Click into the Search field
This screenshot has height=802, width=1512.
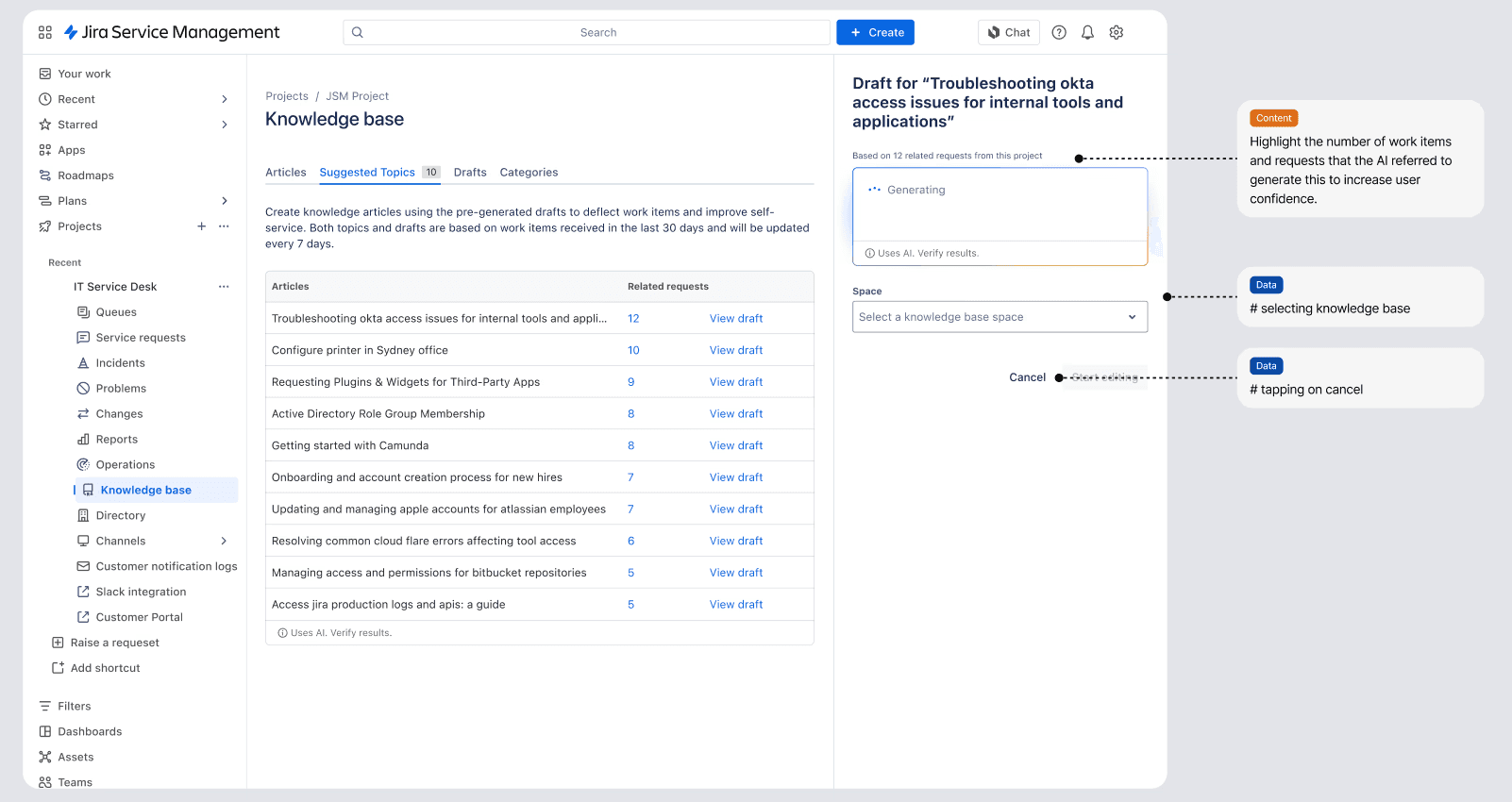tap(586, 32)
